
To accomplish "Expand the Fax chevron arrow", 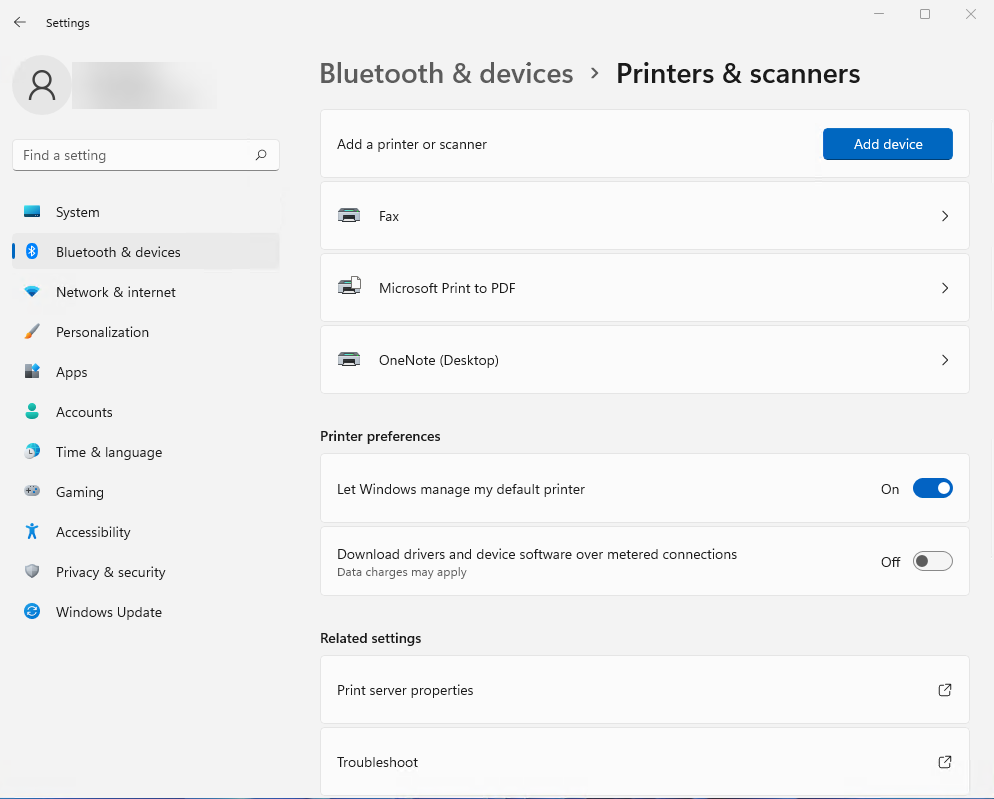I will 945,216.
